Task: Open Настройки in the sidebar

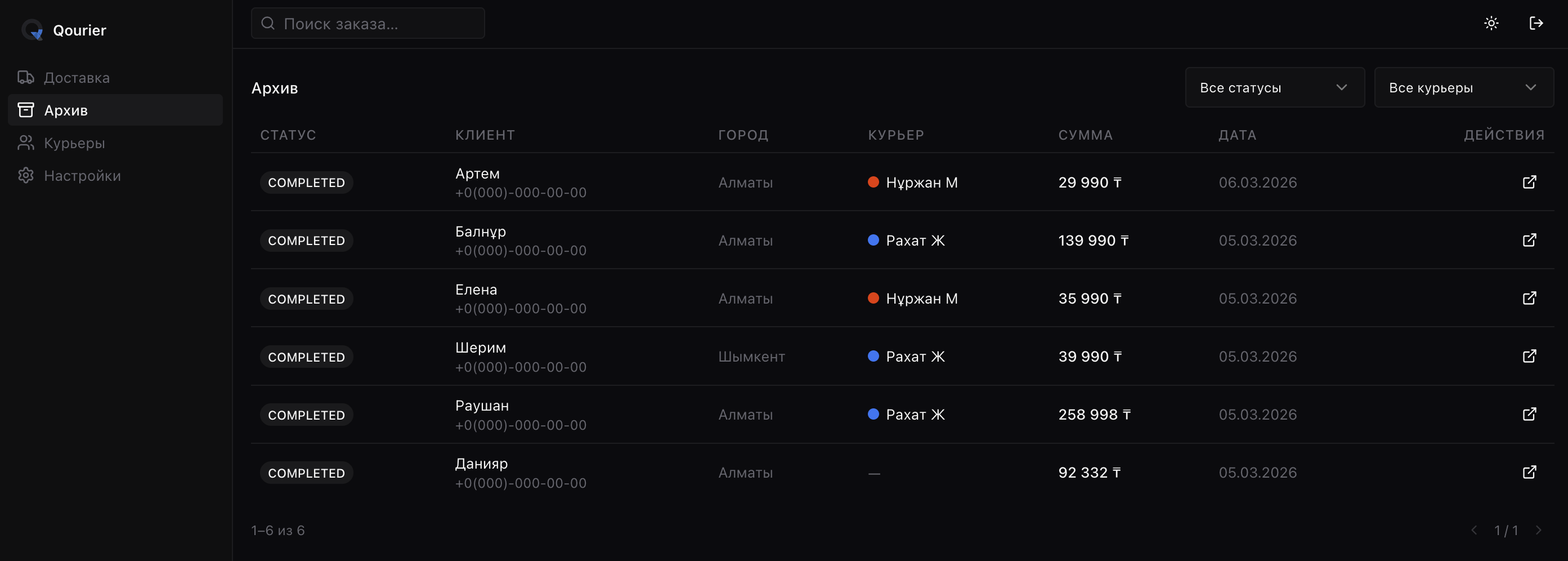Action: (x=82, y=176)
